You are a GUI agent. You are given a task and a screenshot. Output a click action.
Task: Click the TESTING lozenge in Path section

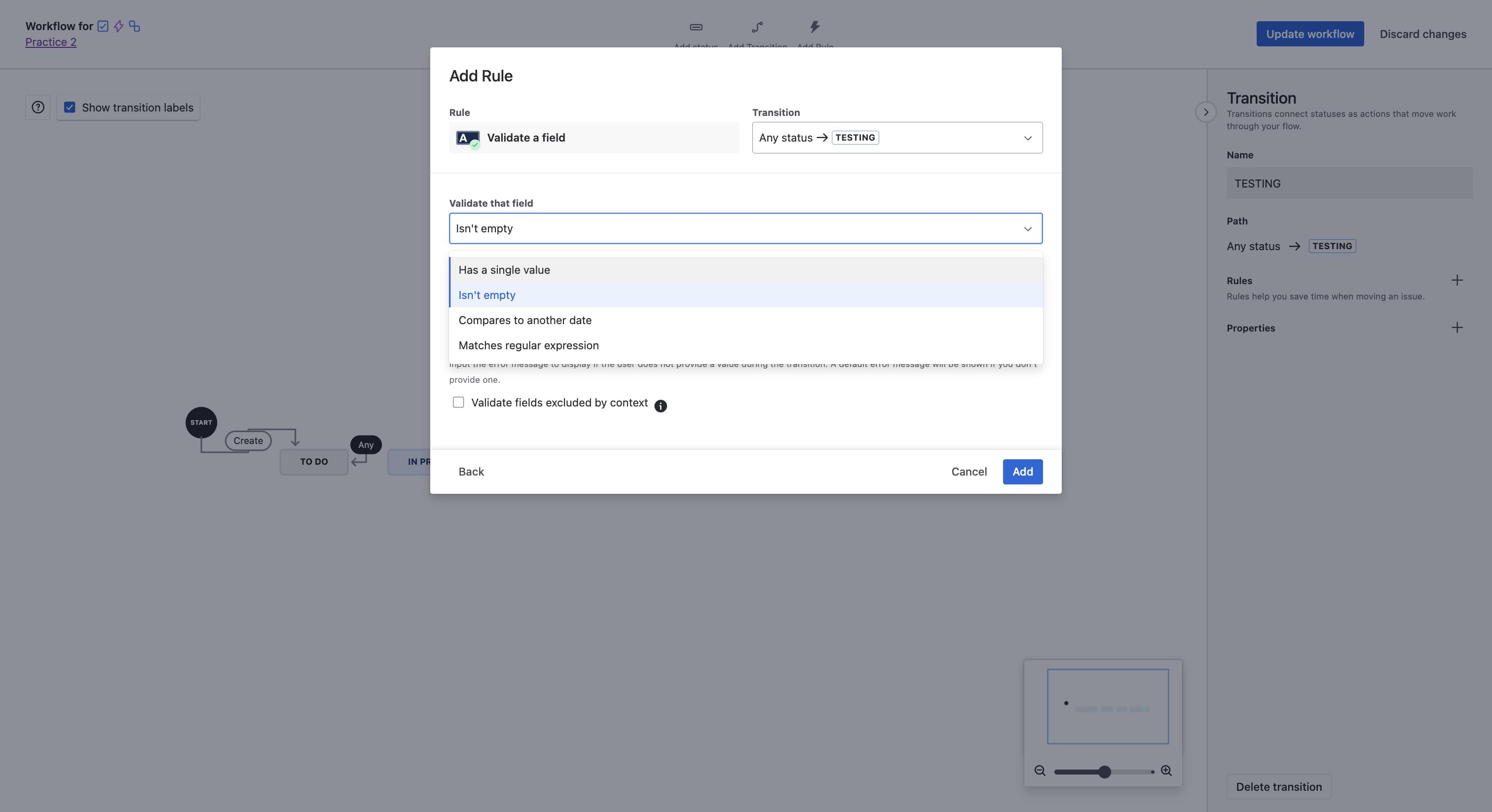[1332, 246]
